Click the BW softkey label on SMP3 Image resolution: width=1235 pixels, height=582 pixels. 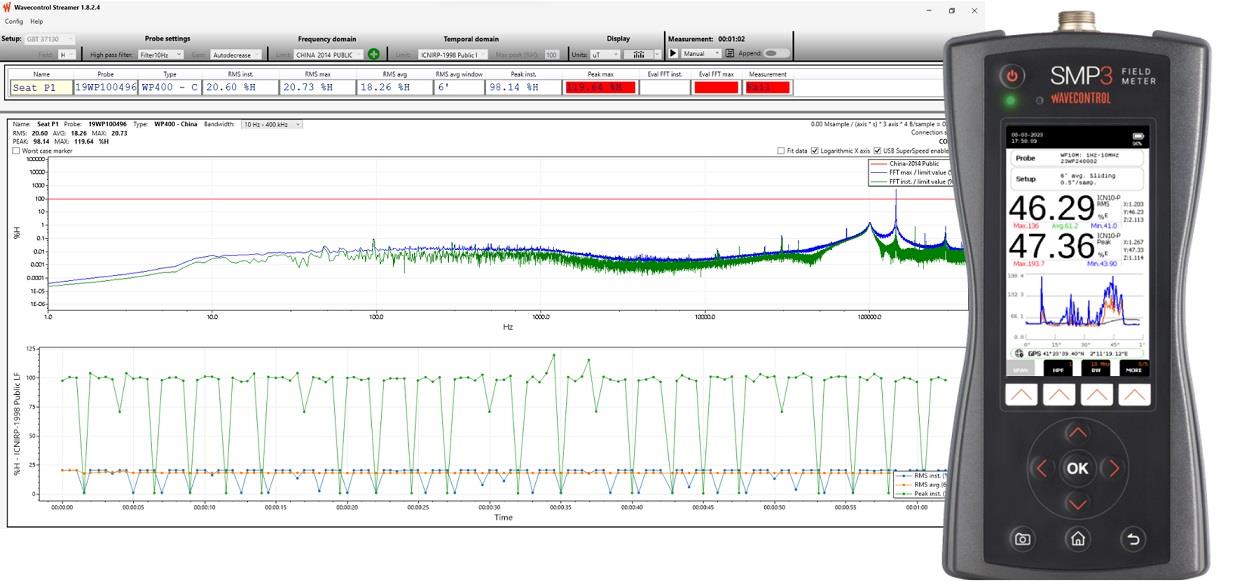(x=1095, y=368)
